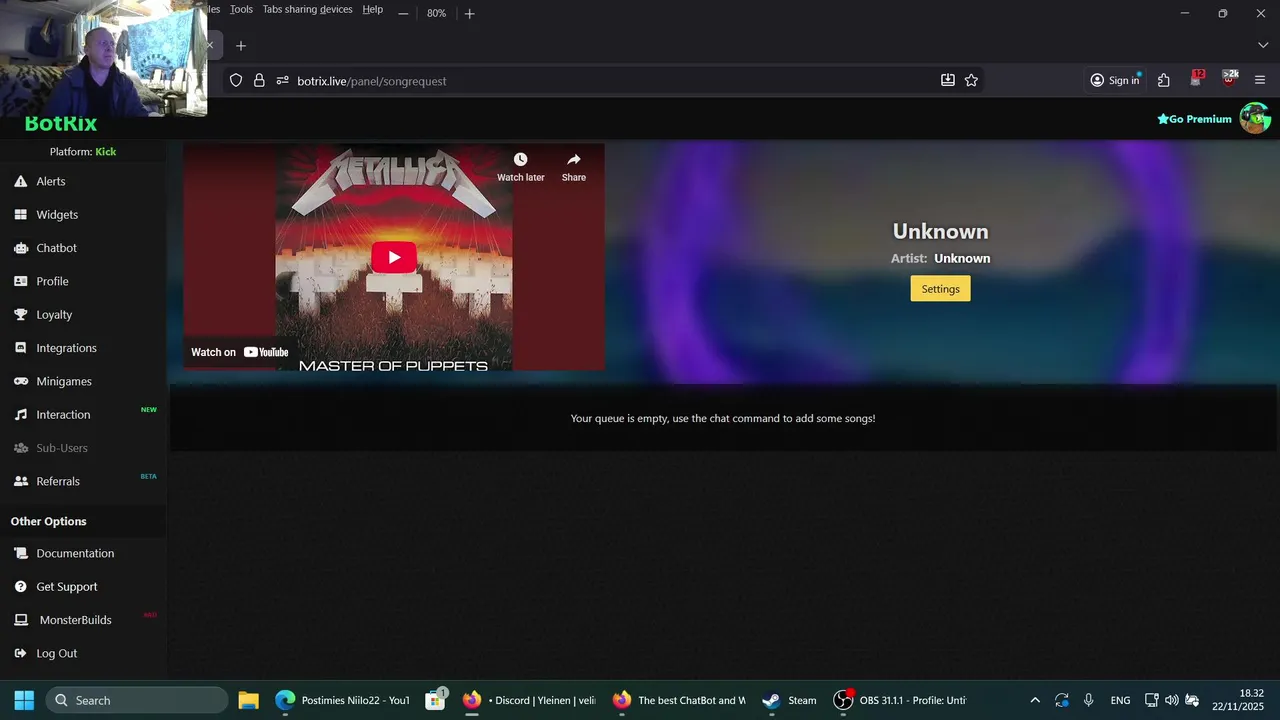Screen dimensions: 1280x720
Task: Open the user avatar in BotRix header
Action: tap(1254, 118)
